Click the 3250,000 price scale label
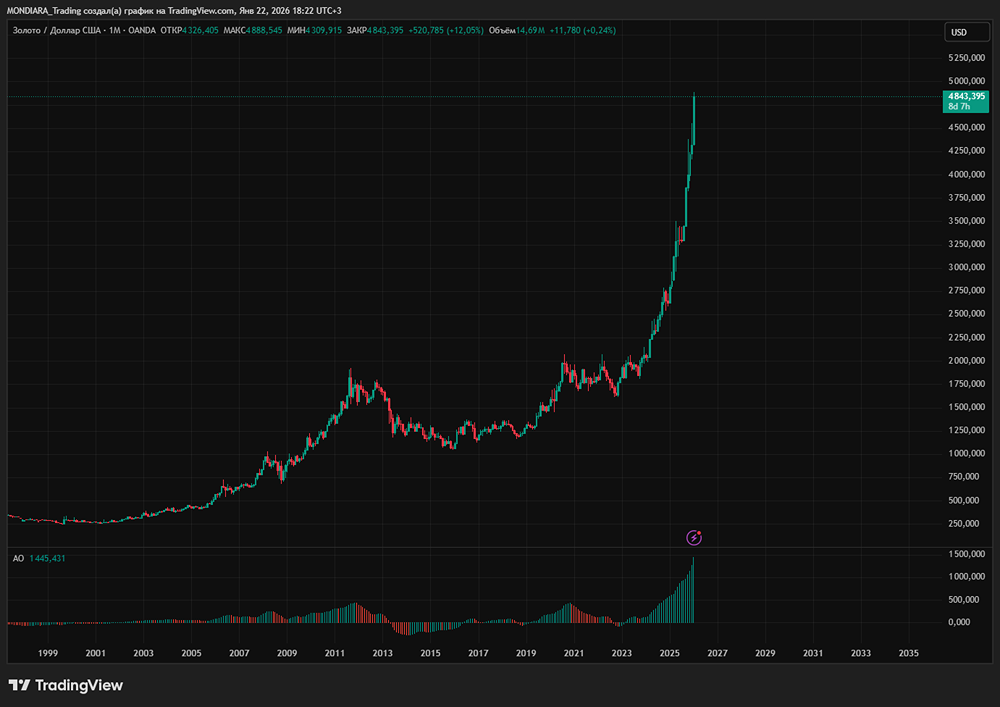1000x707 pixels. pyautogui.click(x=966, y=244)
